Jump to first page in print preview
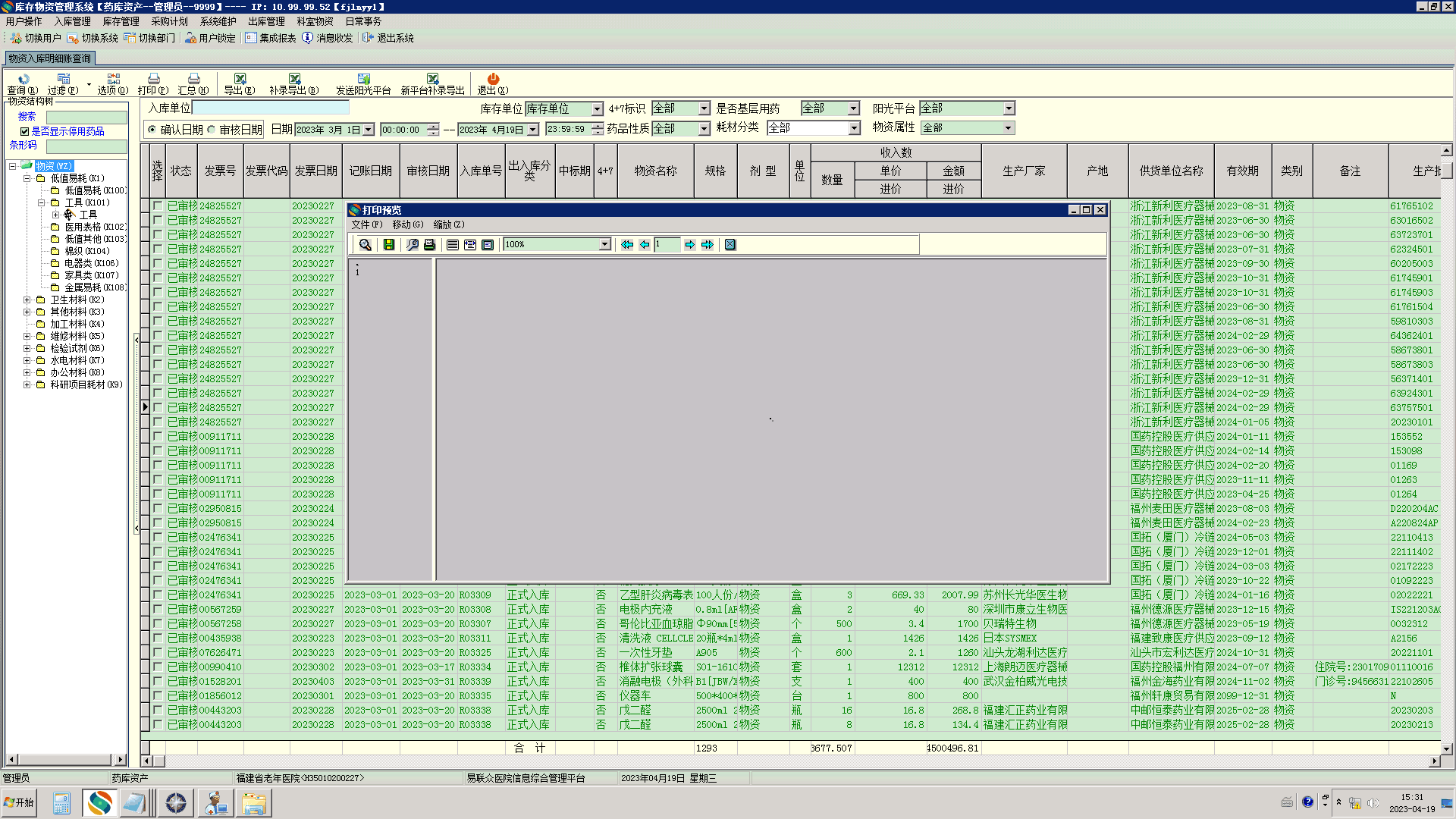This screenshot has width=1456, height=819. point(626,245)
